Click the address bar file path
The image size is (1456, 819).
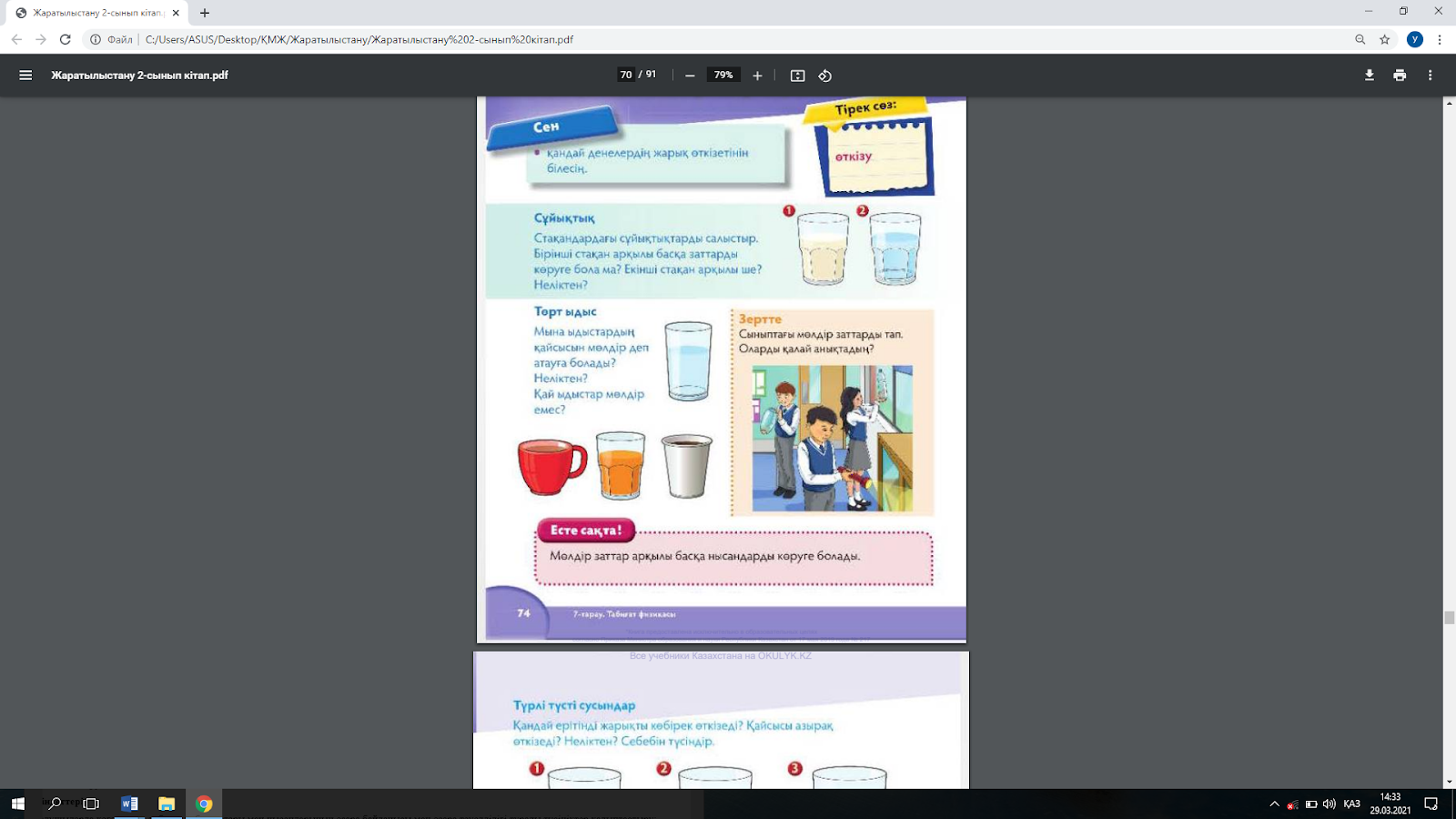pos(359,39)
